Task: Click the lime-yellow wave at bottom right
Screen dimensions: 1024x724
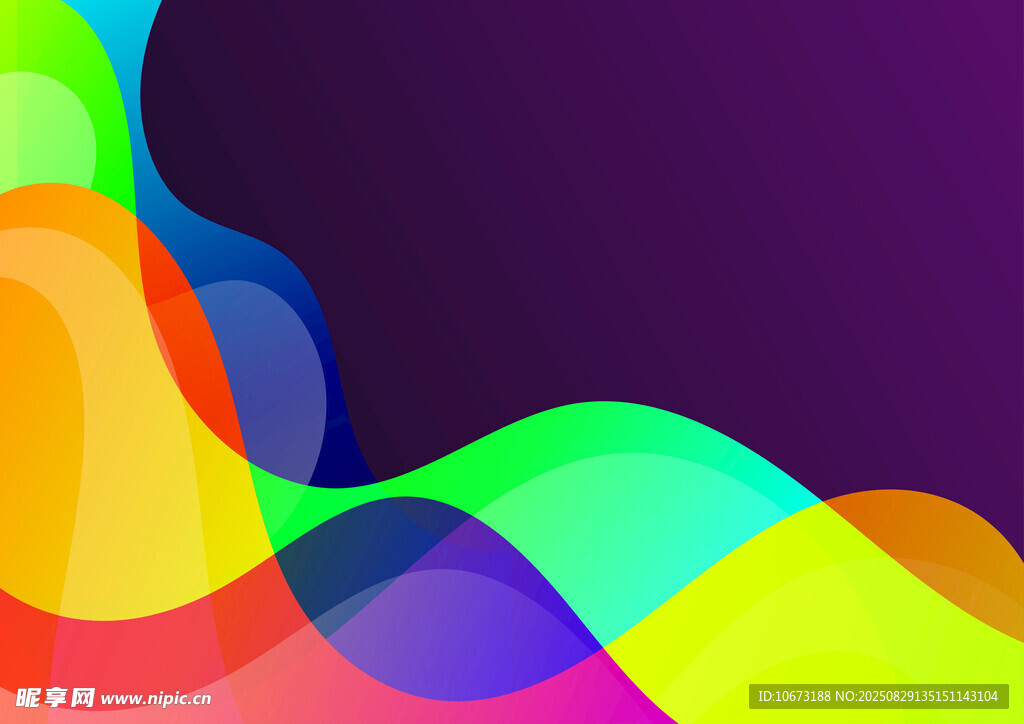Action: [x=800, y=620]
